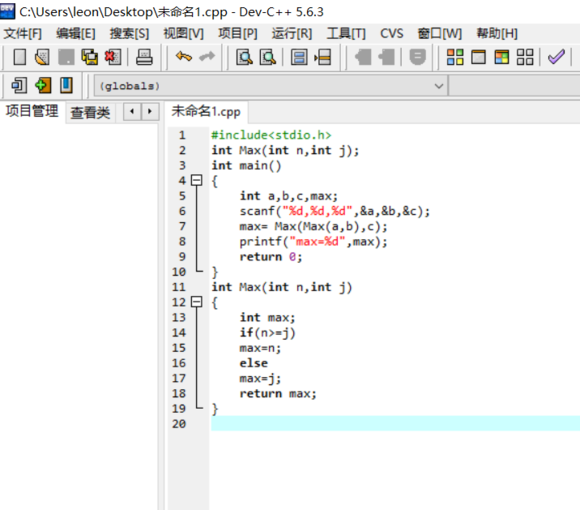Click the right arrow tab scroll button
Screen dimensions: 580x510
[150, 111]
